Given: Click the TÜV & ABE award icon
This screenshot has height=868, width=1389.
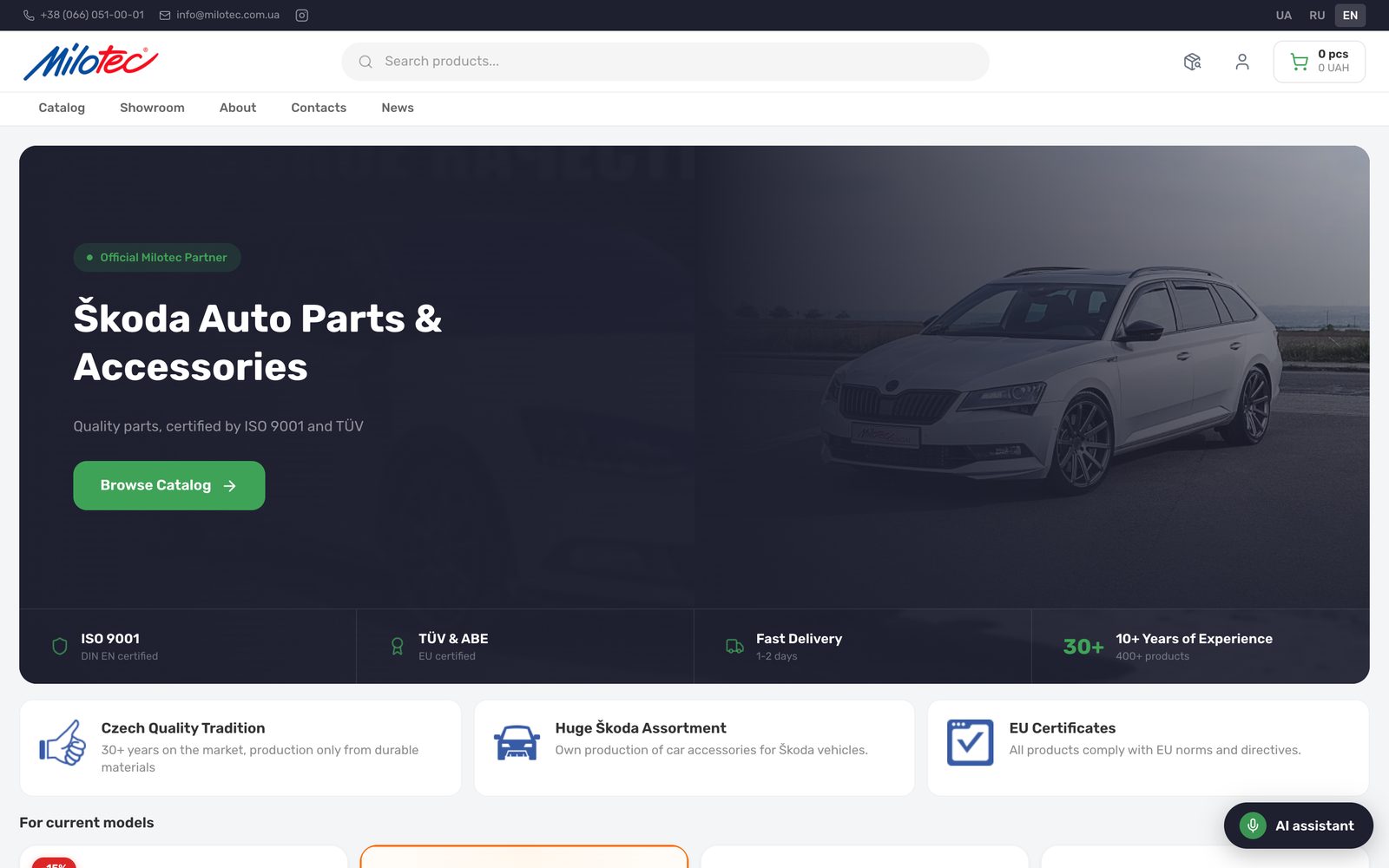Looking at the screenshot, I should (x=398, y=646).
